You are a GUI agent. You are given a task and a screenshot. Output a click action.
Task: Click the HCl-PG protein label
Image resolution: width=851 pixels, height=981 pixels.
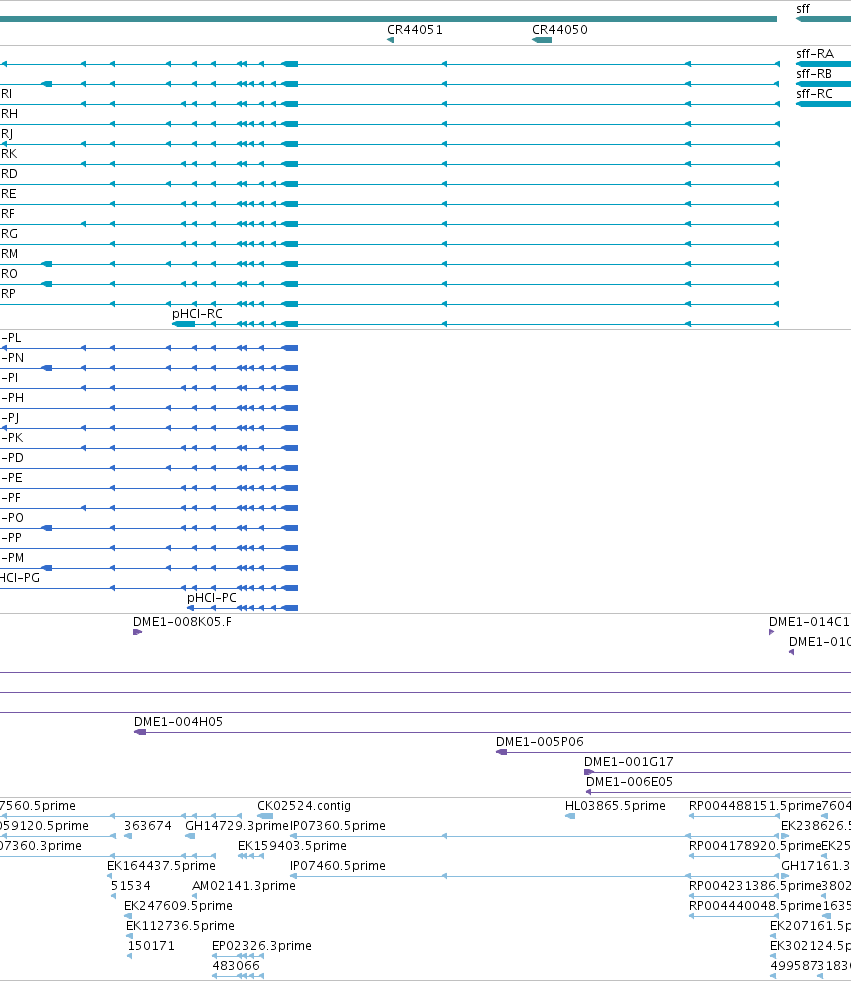[19, 578]
